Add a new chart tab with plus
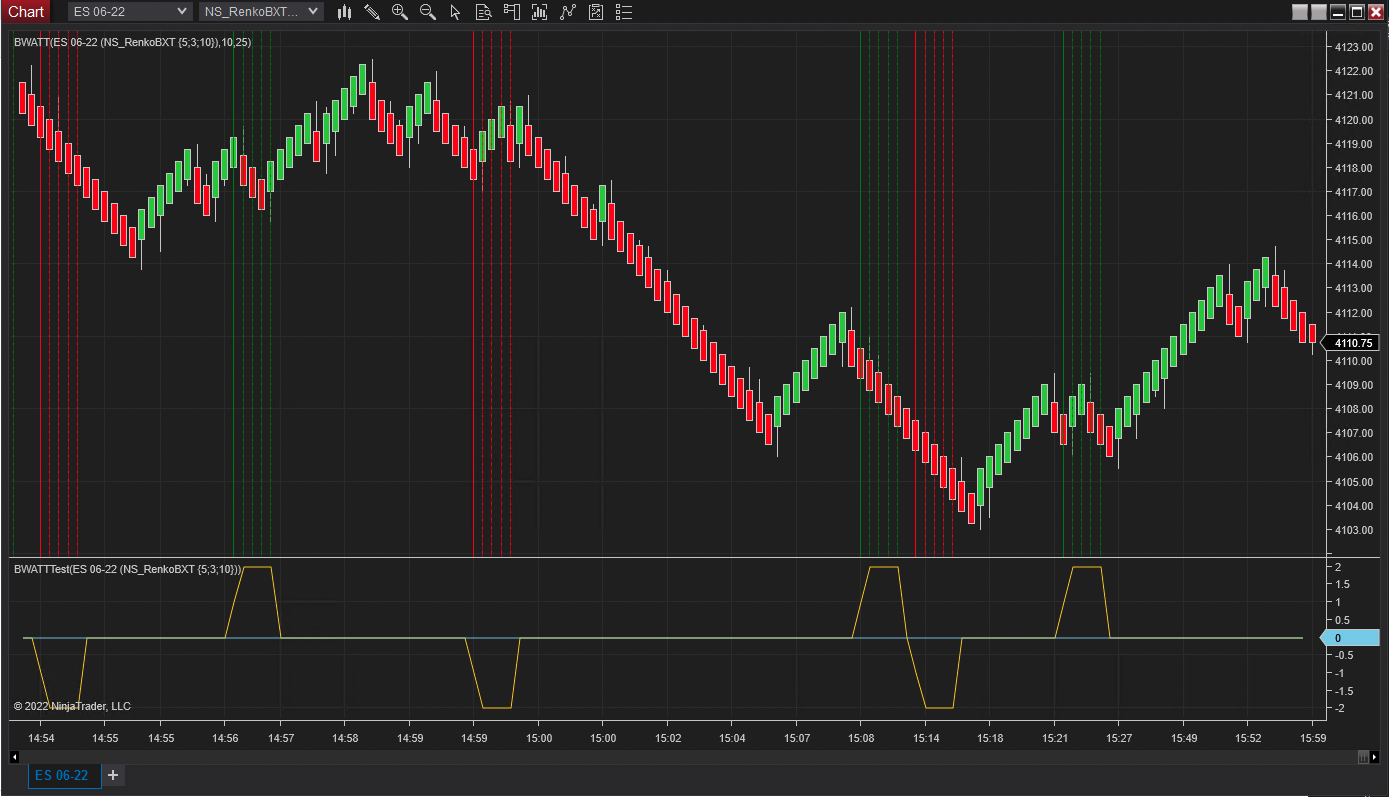This screenshot has width=1389, height=797. [x=113, y=775]
